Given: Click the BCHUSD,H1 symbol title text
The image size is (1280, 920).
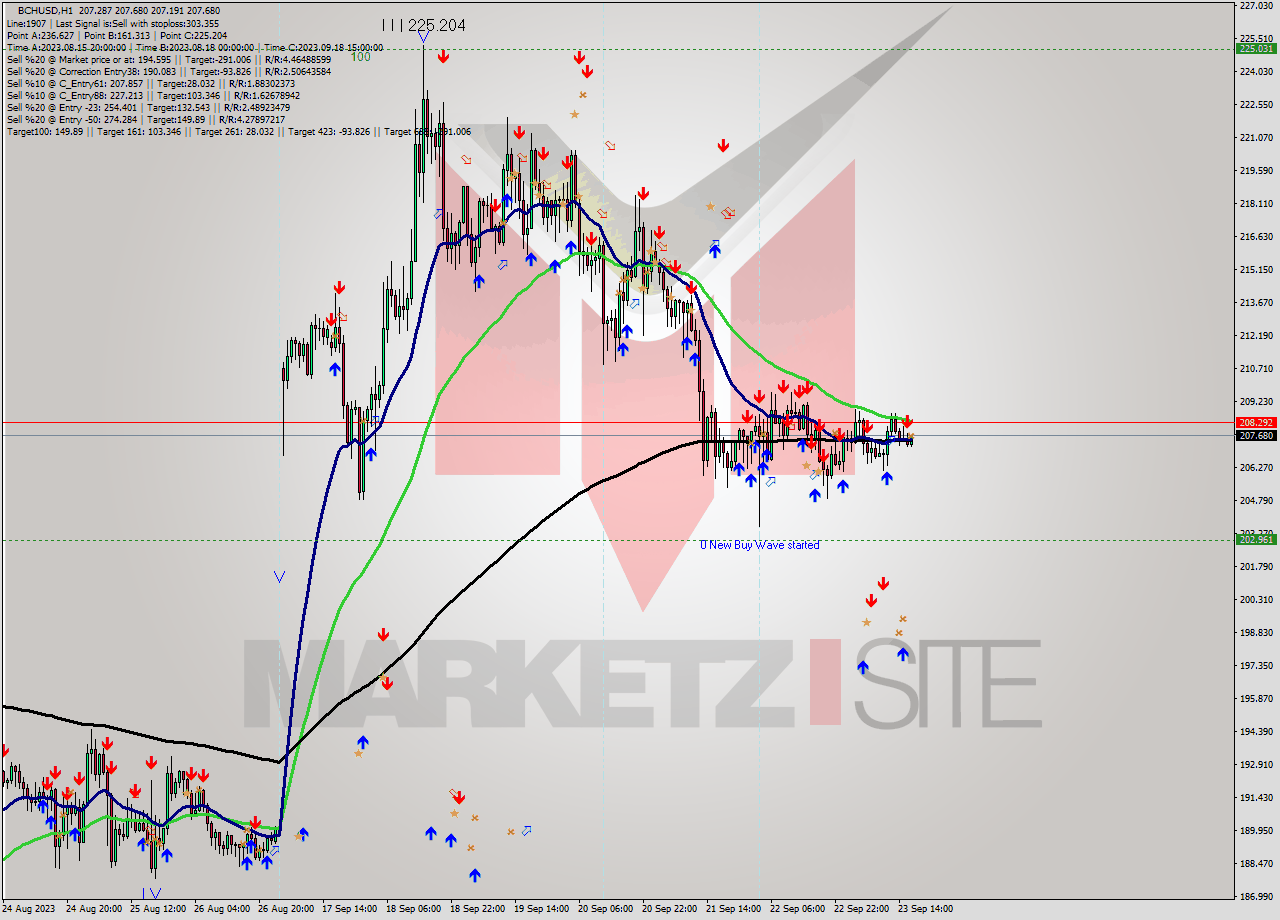Looking at the screenshot, I should point(45,10).
